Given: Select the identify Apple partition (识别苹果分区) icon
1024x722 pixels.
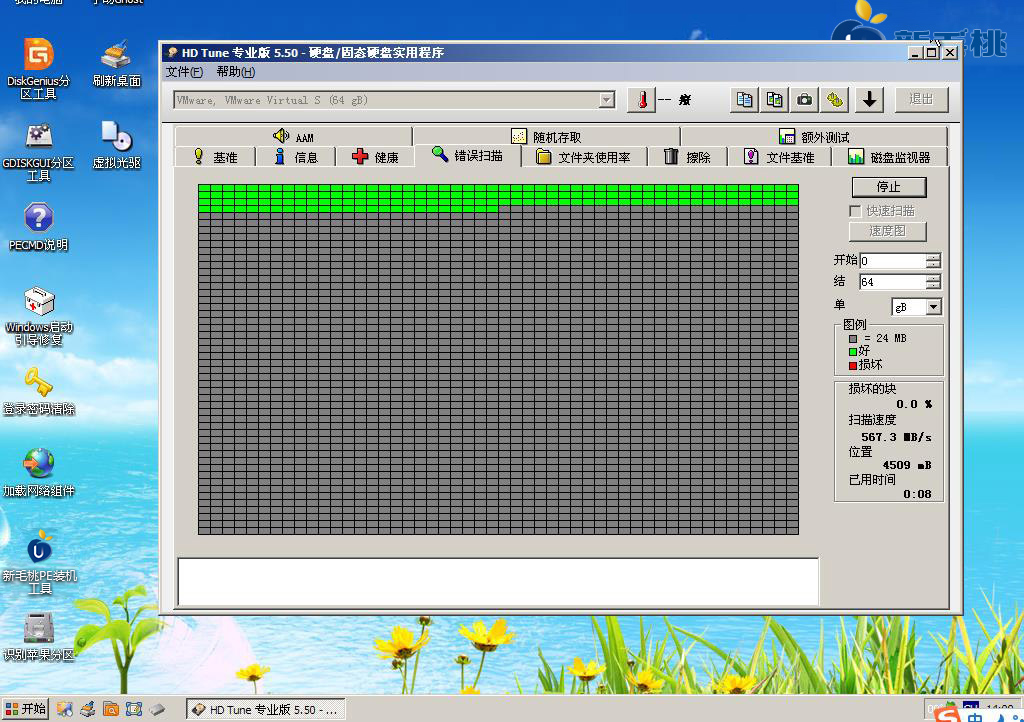Looking at the screenshot, I should [39, 637].
